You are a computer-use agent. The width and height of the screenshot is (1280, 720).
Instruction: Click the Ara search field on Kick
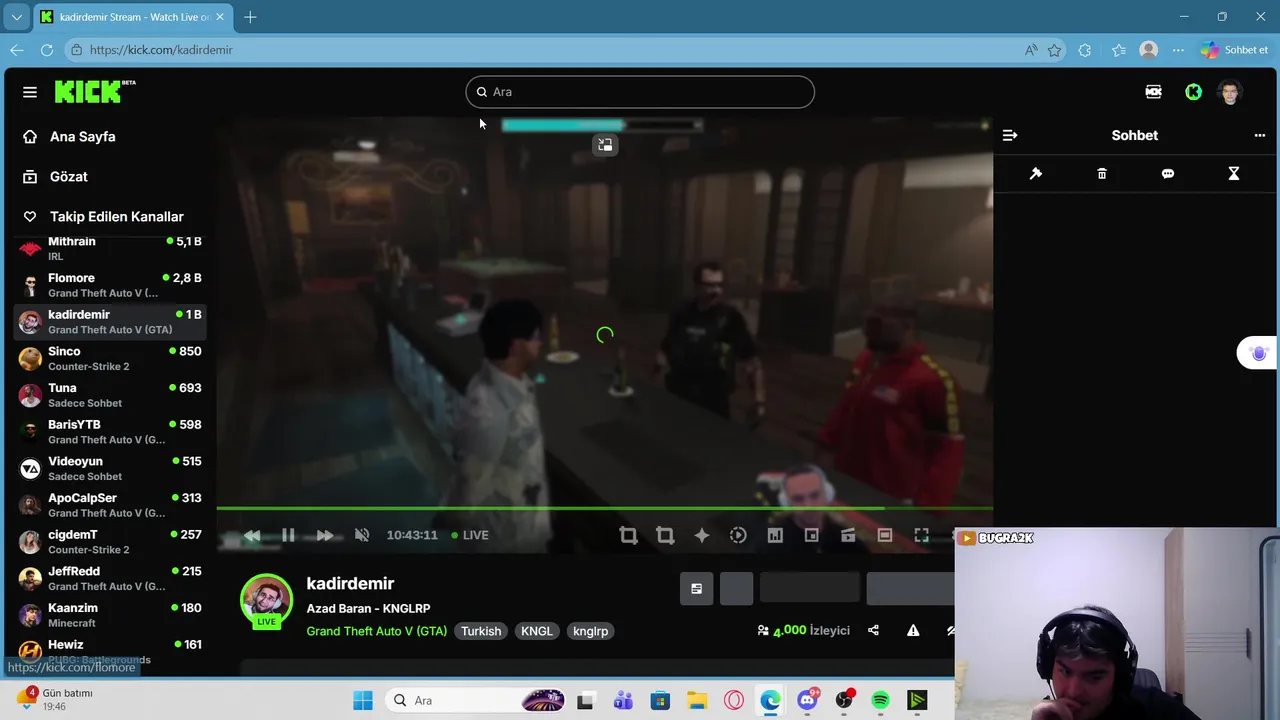click(640, 92)
